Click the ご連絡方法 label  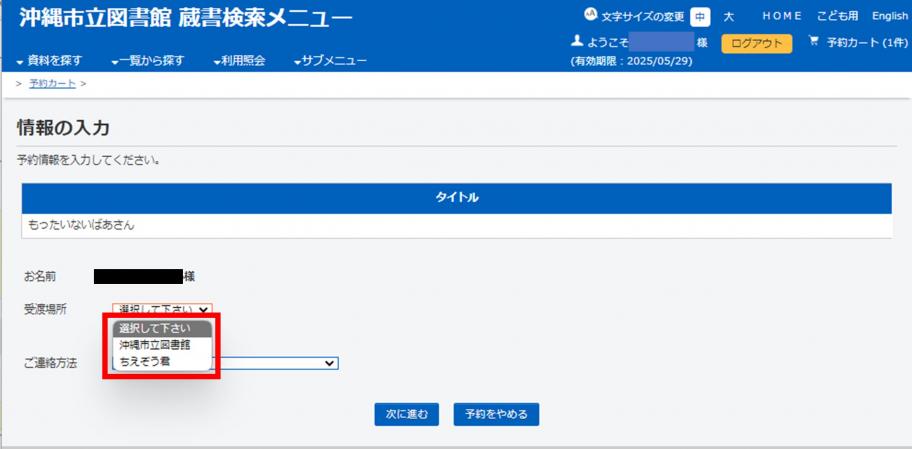[x=51, y=363]
